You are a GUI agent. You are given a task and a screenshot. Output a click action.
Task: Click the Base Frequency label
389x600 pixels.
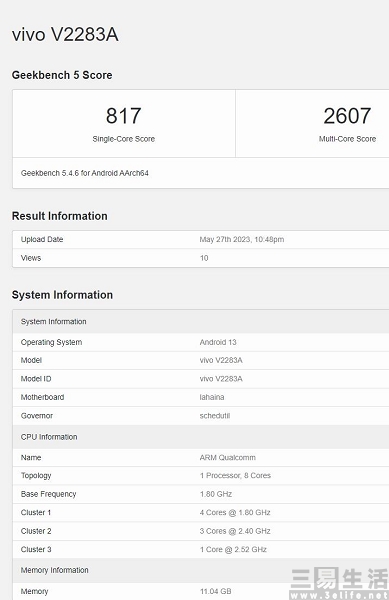pos(49,494)
